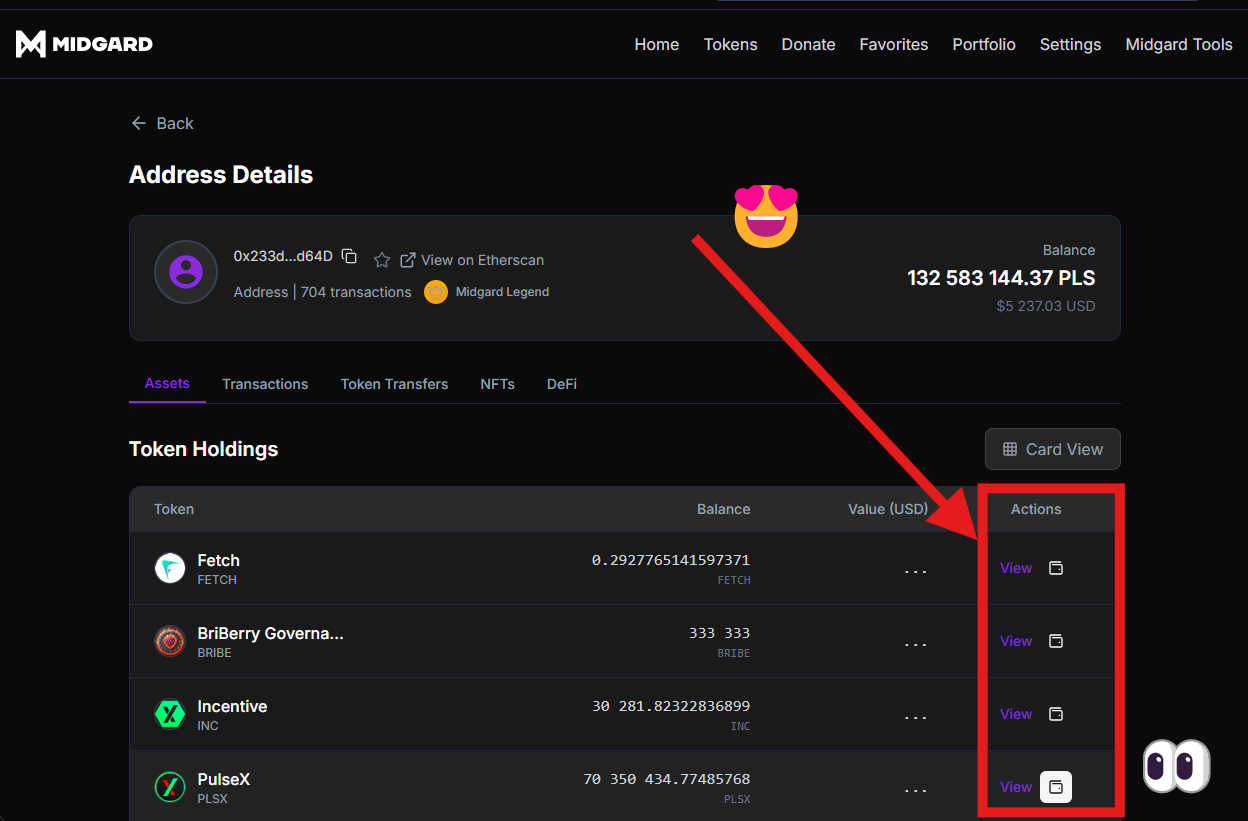Switch to Token Transfers tab

(394, 384)
